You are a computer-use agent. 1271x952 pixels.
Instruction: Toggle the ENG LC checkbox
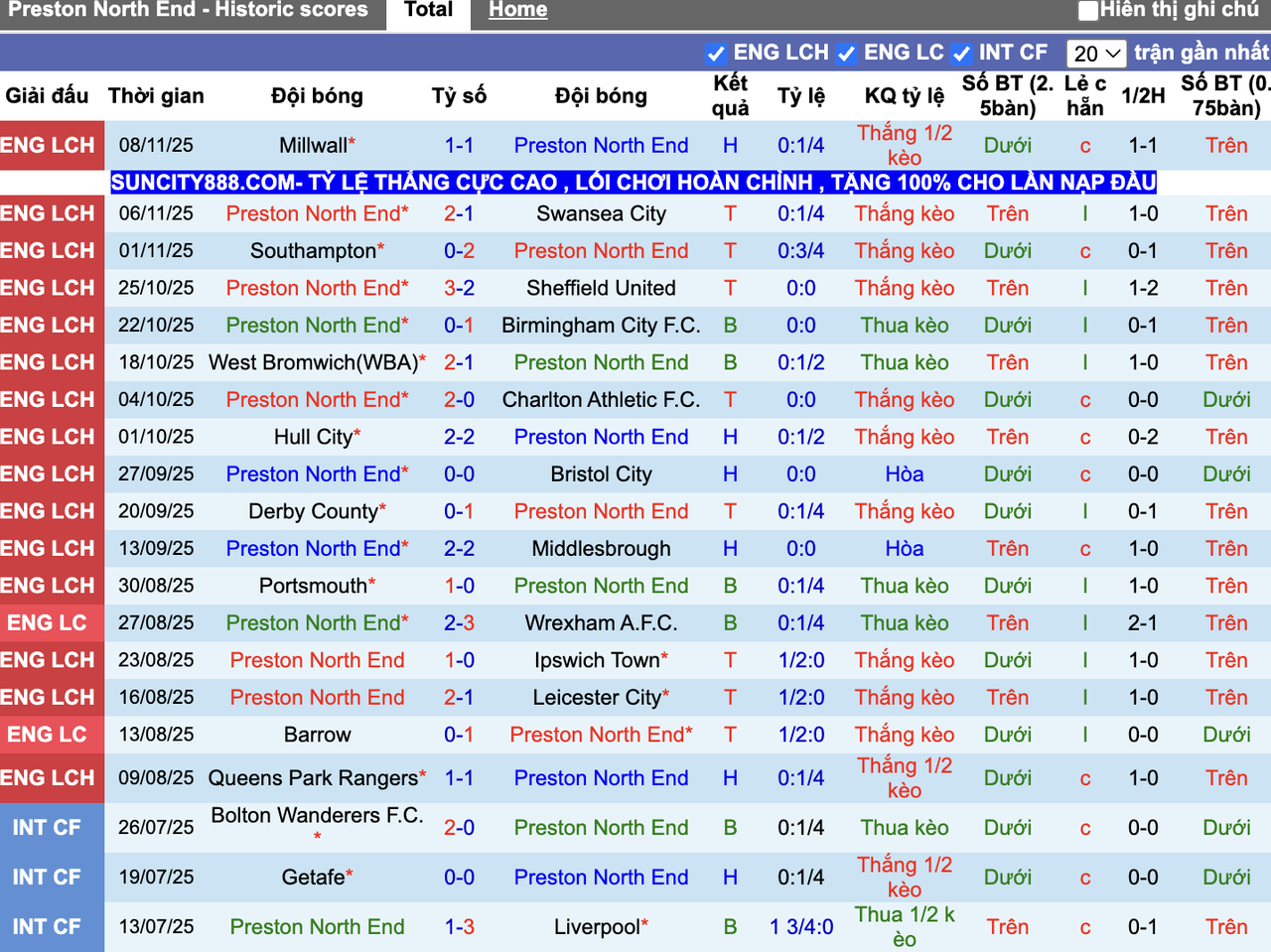tap(846, 54)
